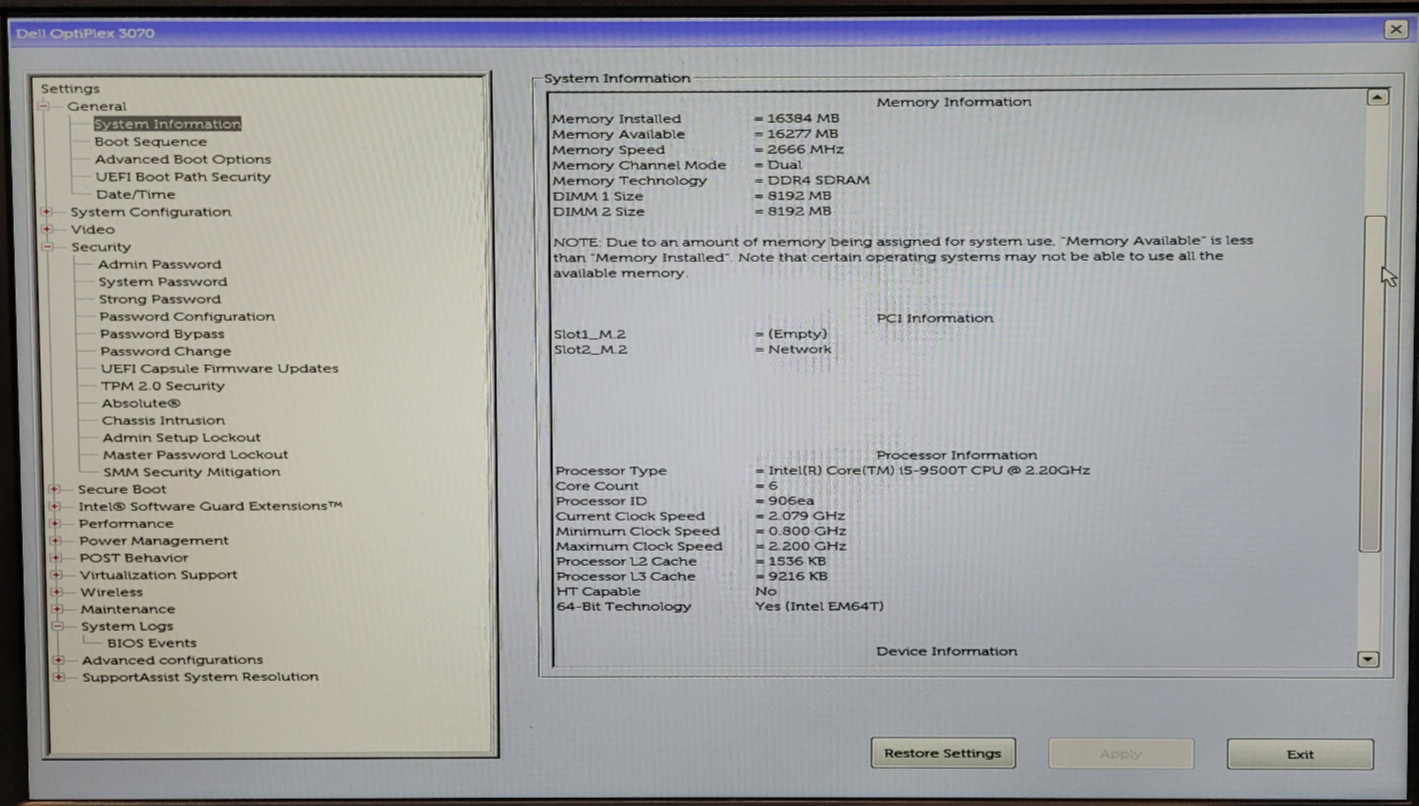Viewport: 1419px width, 806px height.
Task: Select the System Logs category
Action: (127, 626)
